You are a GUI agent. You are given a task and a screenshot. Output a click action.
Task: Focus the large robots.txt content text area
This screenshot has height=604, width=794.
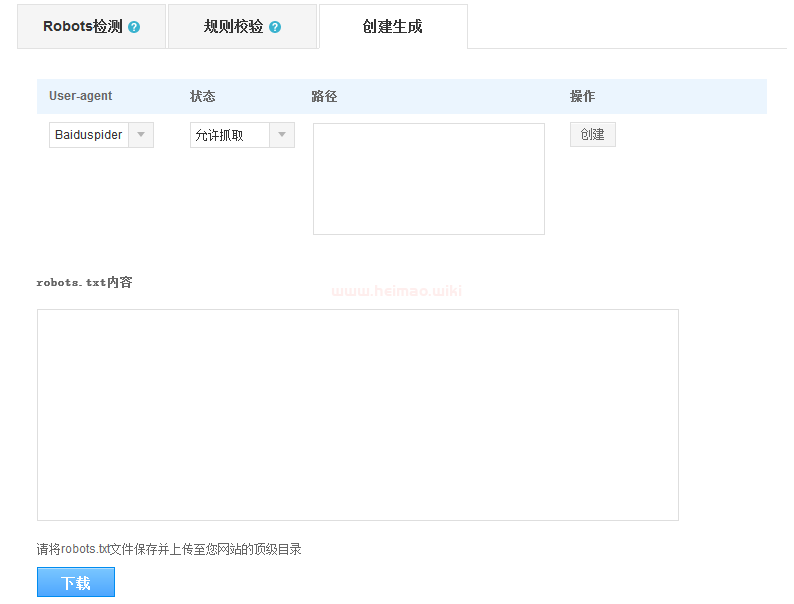pyautogui.click(x=357, y=414)
